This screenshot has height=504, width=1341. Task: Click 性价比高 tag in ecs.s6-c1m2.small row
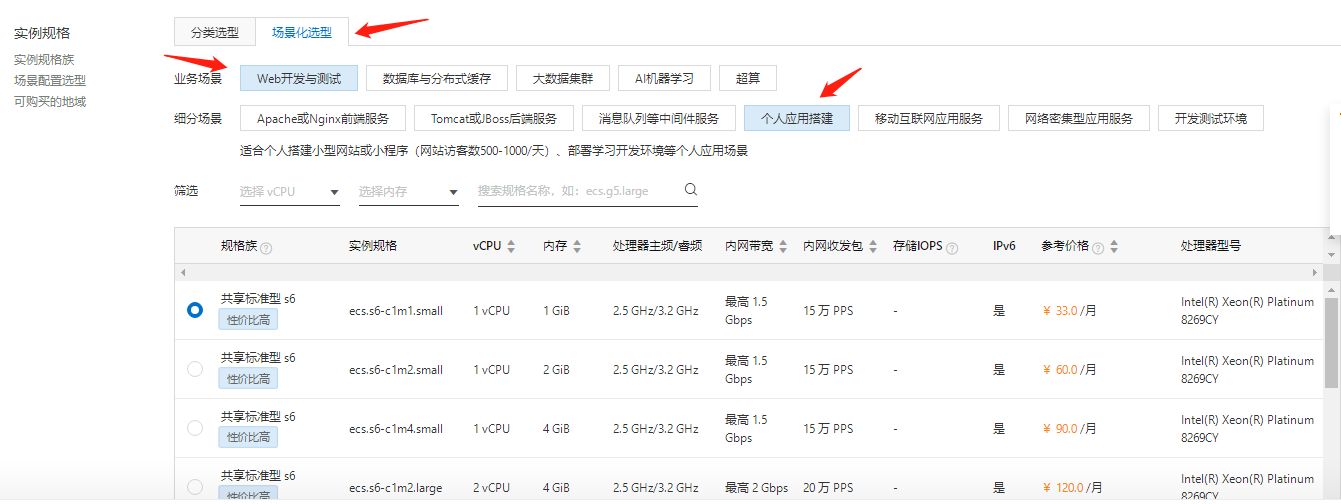pyautogui.click(x=249, y=379)
